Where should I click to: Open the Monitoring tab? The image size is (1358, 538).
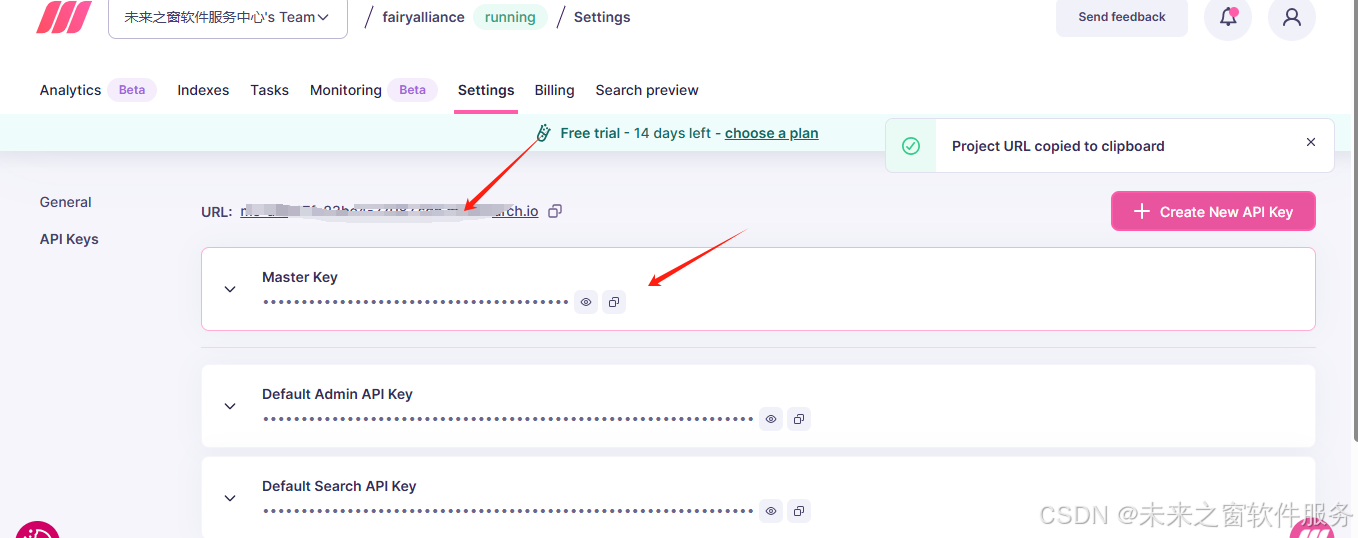click(346, 90)
